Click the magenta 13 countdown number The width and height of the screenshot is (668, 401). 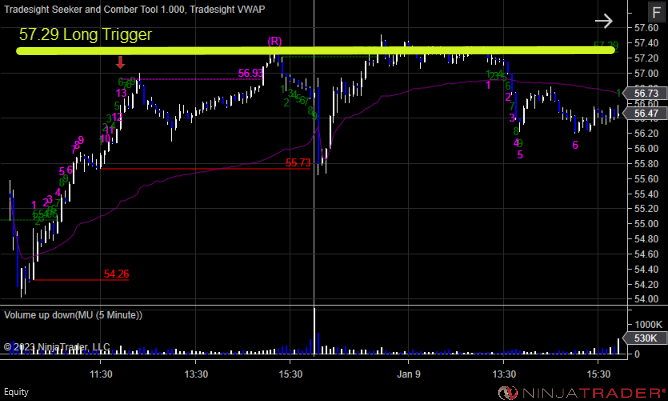point(121,93)
